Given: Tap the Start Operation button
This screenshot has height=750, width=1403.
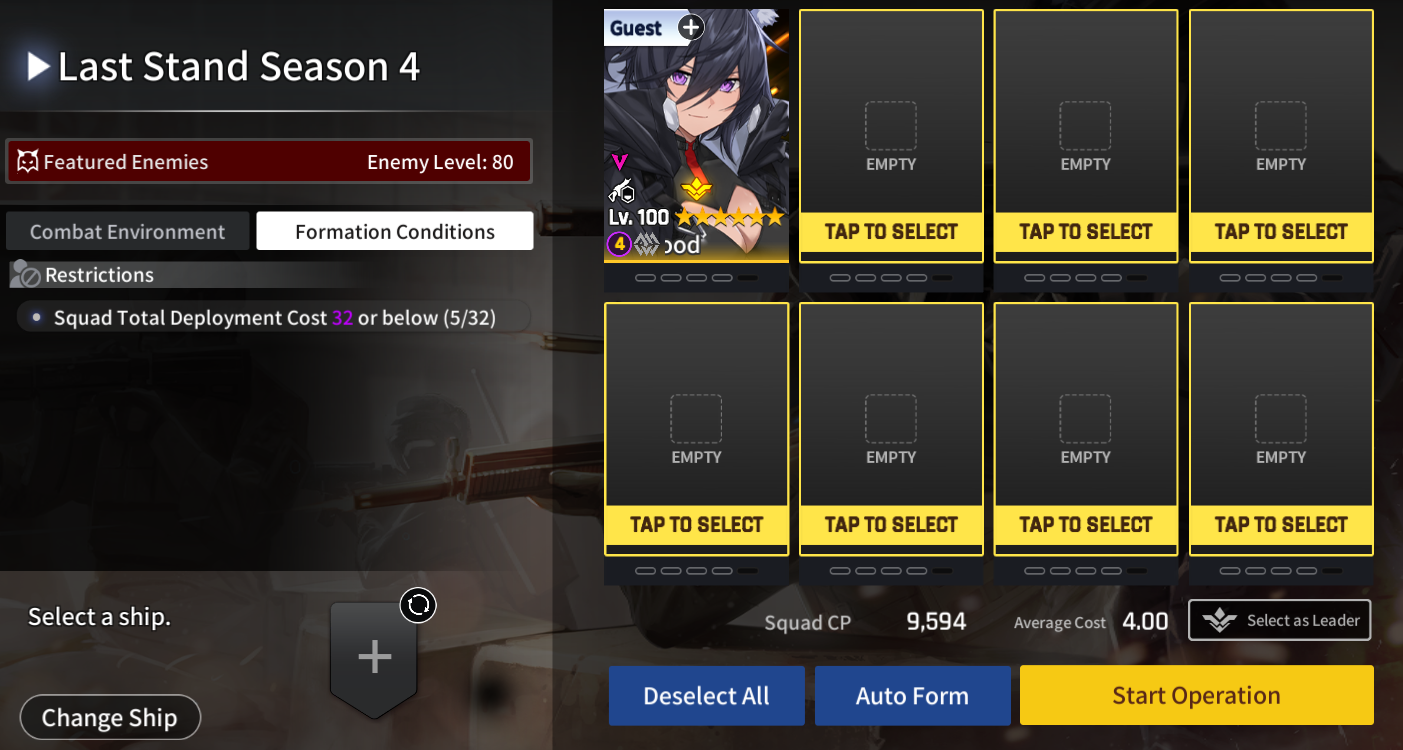Looking at the screenshot, I should tap(1197, 696).
